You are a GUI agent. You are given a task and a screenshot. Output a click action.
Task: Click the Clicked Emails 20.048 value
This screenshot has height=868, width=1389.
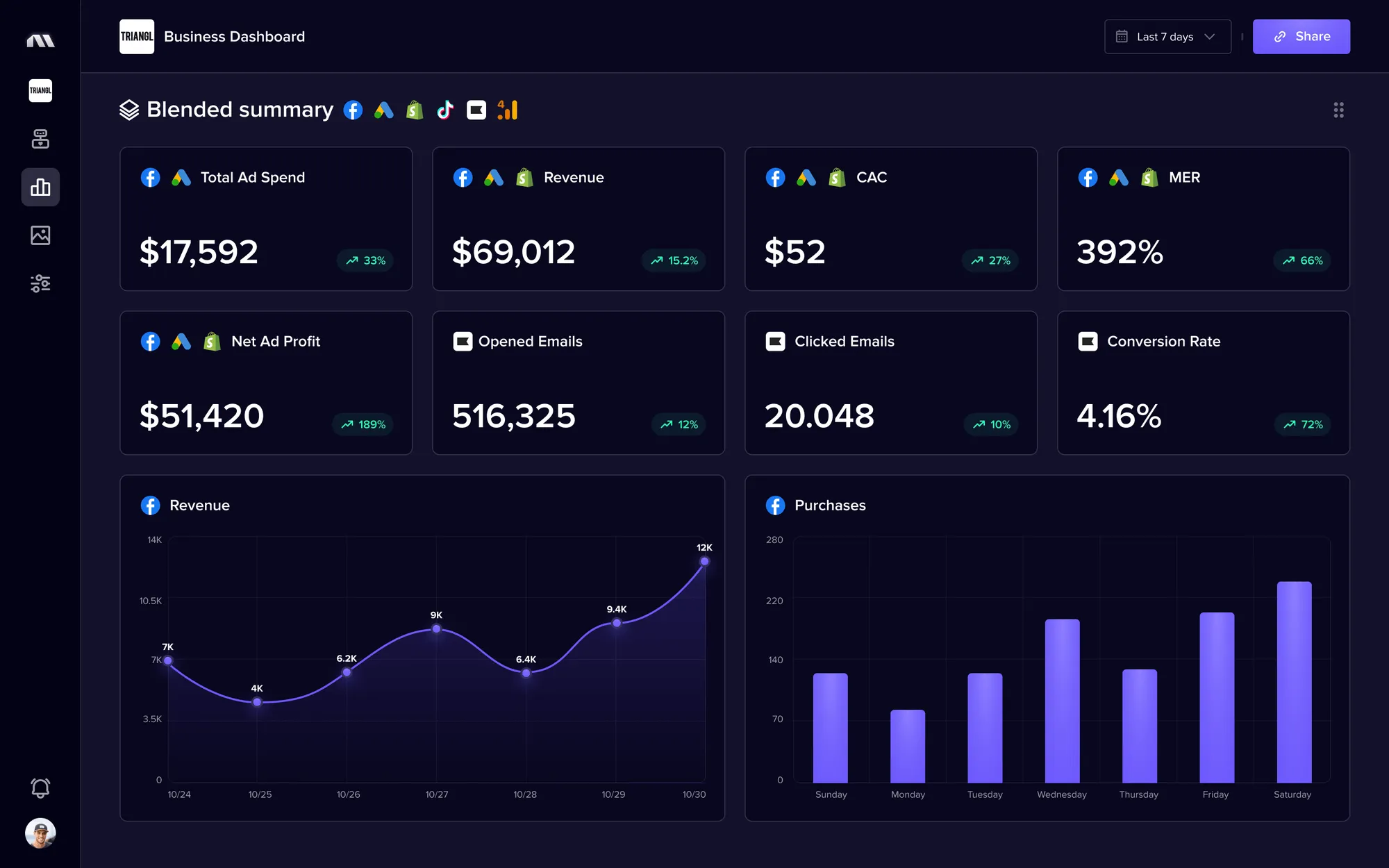tap(820, 415)
